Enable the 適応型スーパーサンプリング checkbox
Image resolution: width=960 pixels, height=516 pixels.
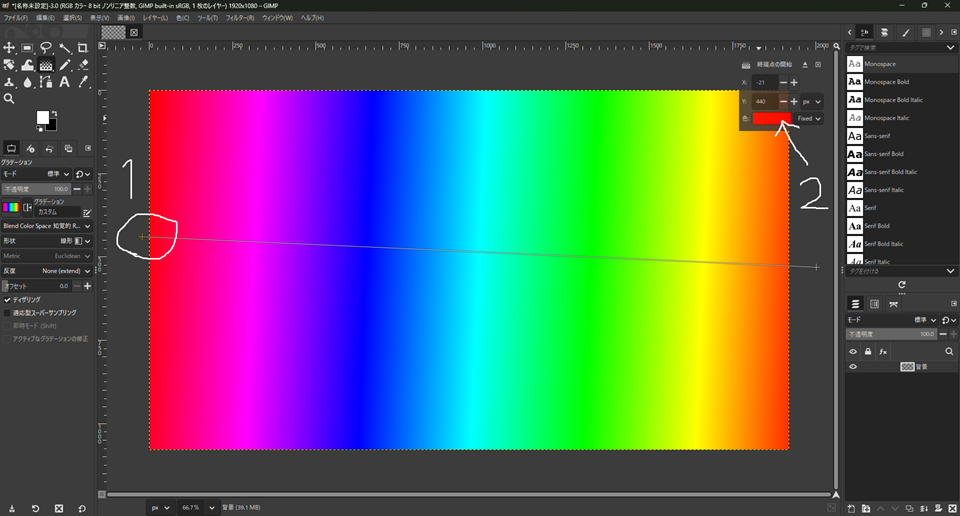pos(8,312)
